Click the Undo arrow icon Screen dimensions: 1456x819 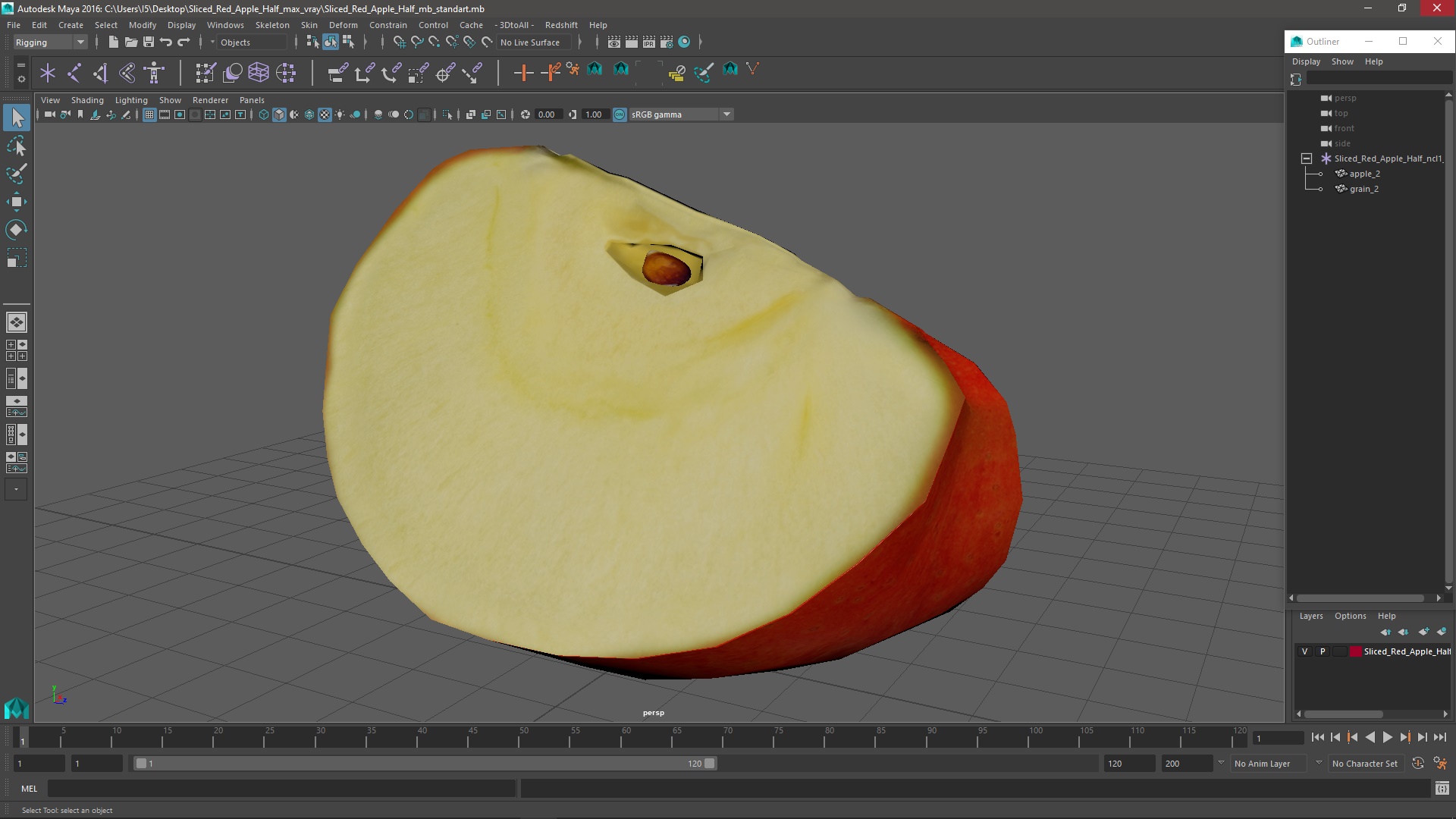click(166, 42)
